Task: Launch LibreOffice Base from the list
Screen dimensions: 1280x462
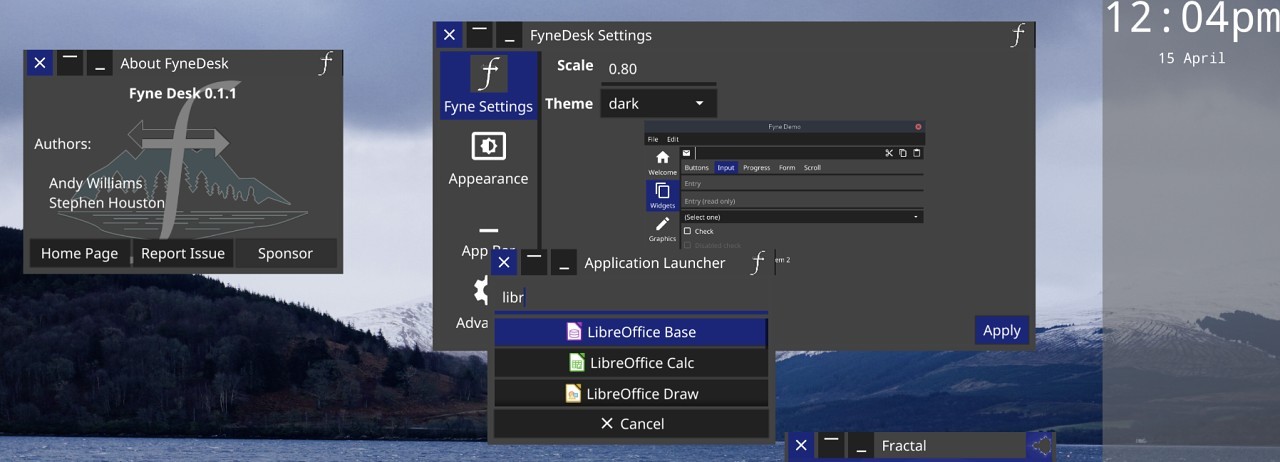Action: (631, 332)
